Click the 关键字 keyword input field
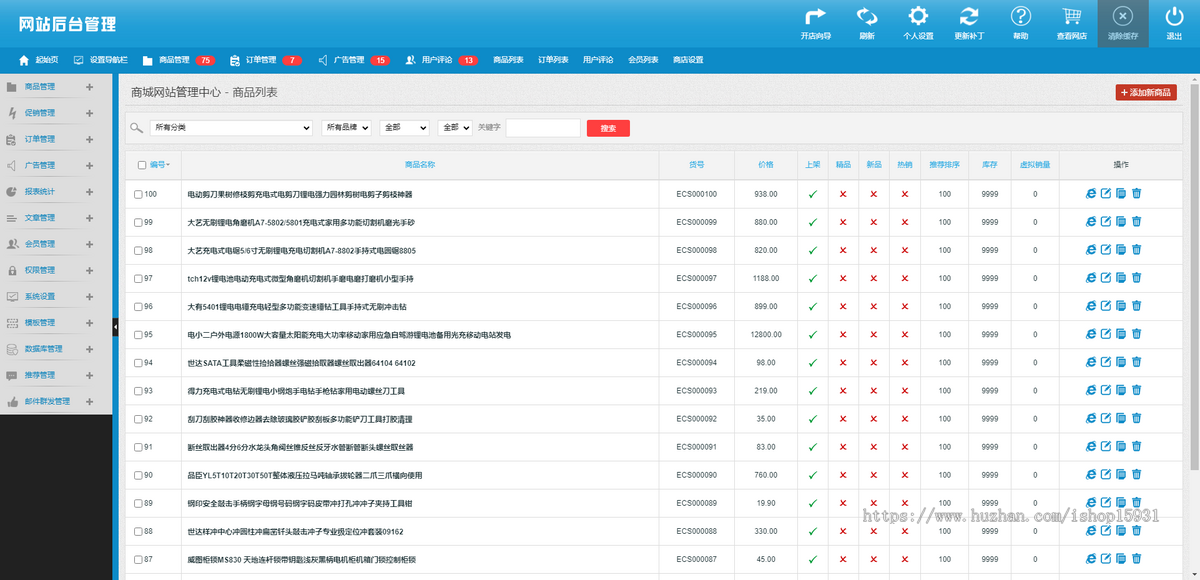This screenshot has width=1200, height=580. [x=543, y=128]
